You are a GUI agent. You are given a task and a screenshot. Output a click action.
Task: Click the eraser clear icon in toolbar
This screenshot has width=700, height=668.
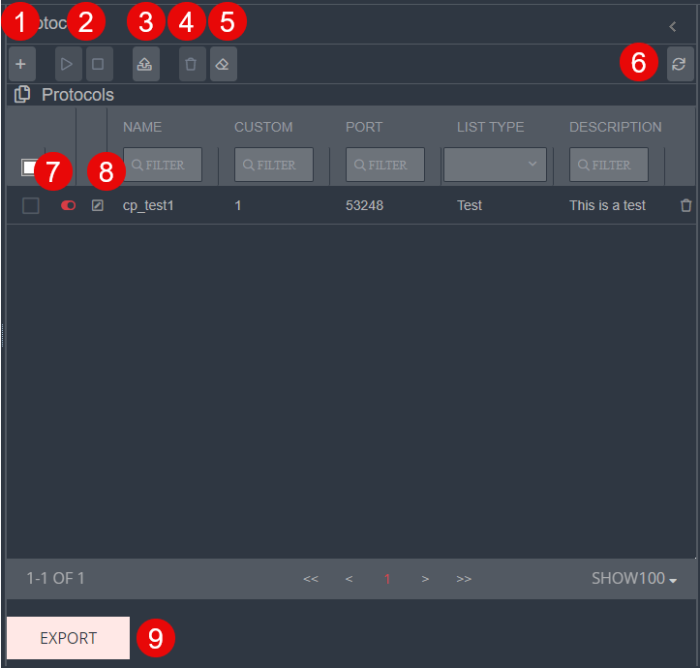(223, 64)
